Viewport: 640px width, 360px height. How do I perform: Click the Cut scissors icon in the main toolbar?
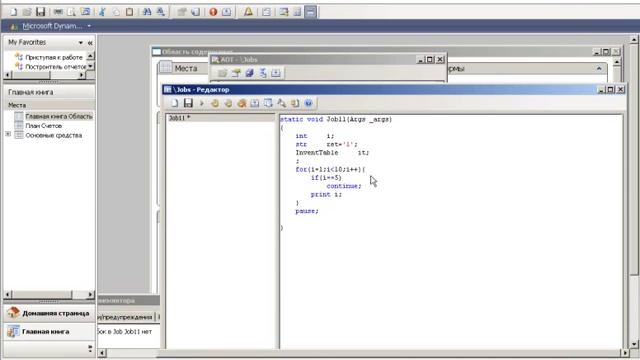(102, 12)
